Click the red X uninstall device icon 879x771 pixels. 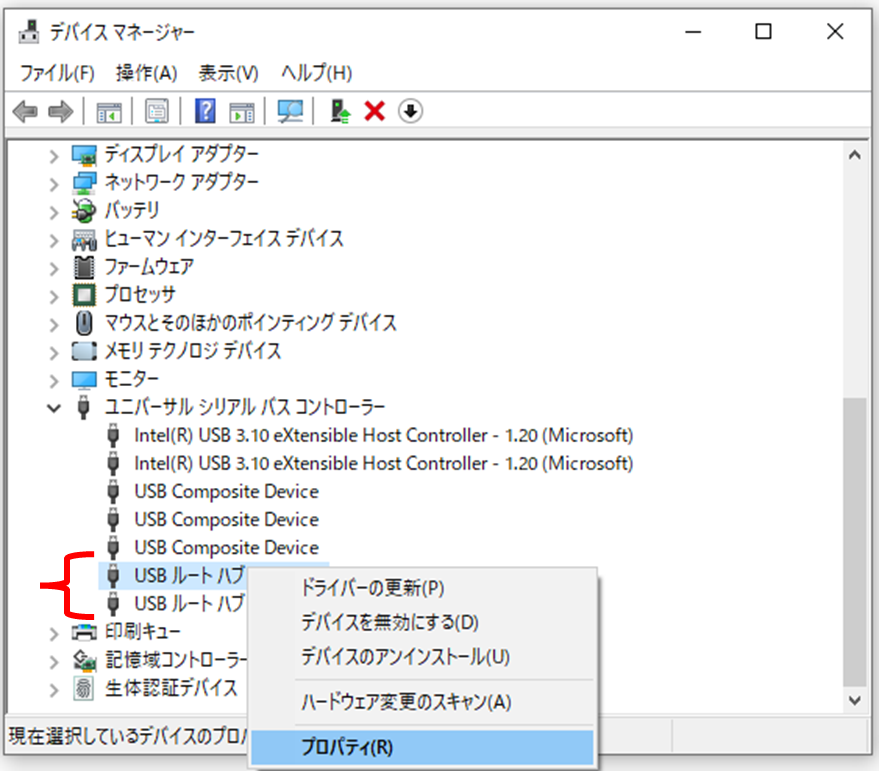(x=374, y=111)
